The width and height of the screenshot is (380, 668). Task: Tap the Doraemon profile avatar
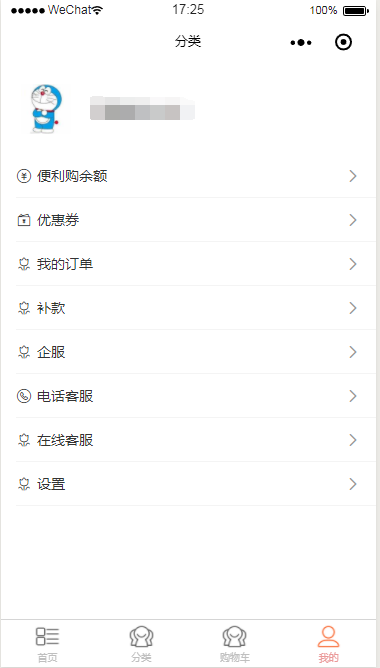tap(46, 109)
